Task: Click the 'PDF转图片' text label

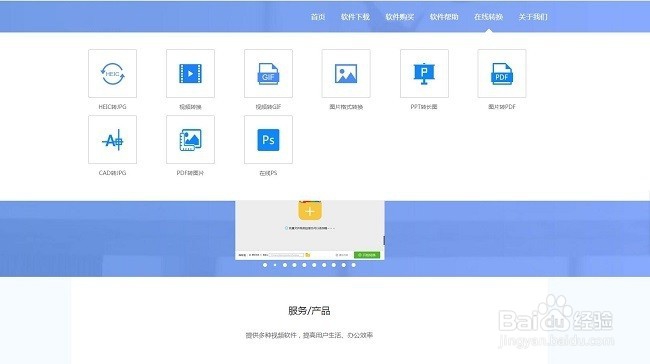Action: click(190, 173)
